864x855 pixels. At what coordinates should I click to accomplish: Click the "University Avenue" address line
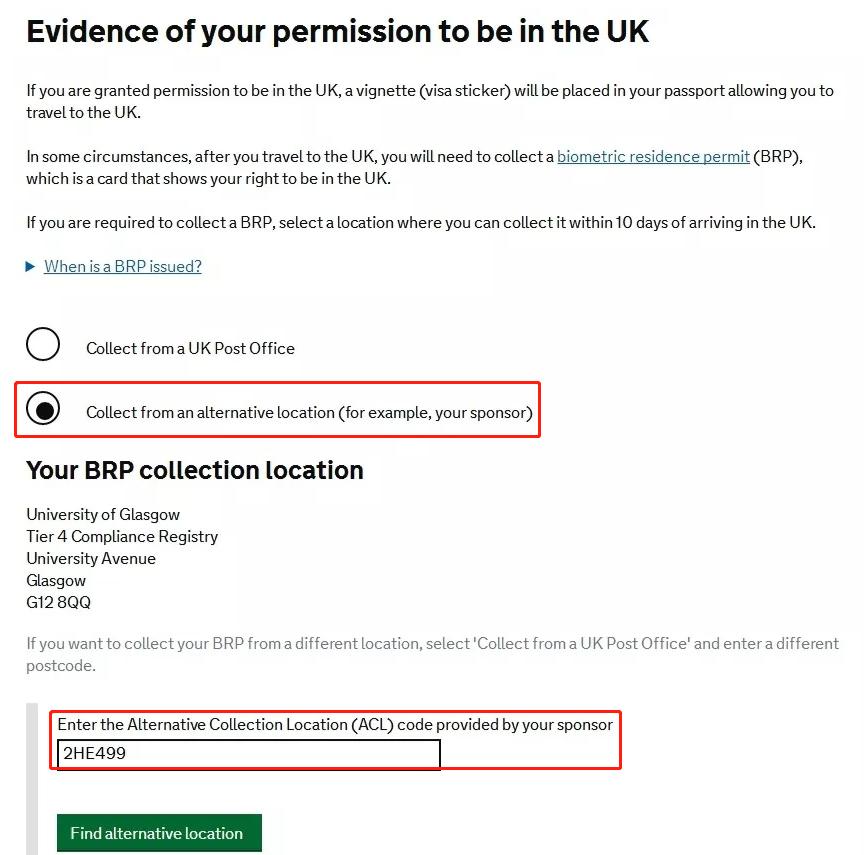[x=91, y=558]
